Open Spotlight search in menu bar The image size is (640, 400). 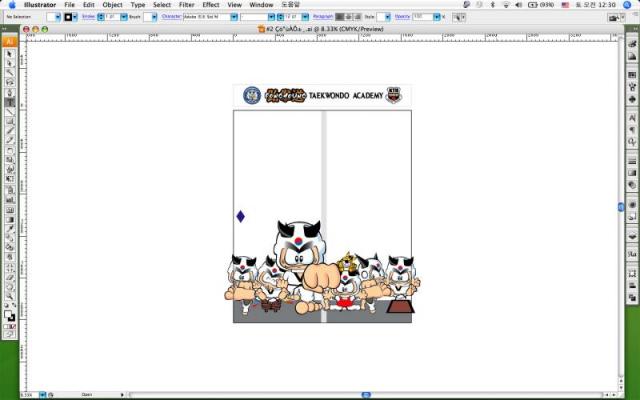[627, 5]
